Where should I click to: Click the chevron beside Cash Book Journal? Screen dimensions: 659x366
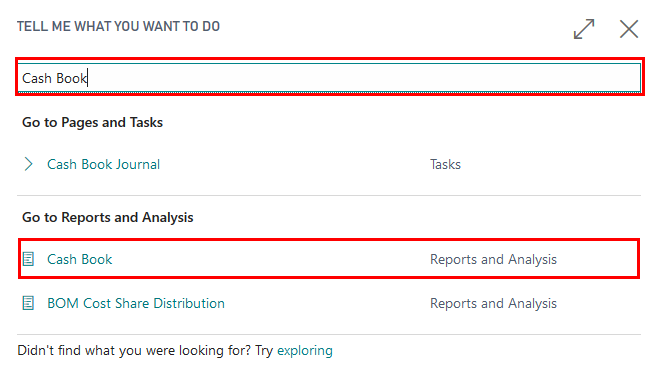point(28,164)
